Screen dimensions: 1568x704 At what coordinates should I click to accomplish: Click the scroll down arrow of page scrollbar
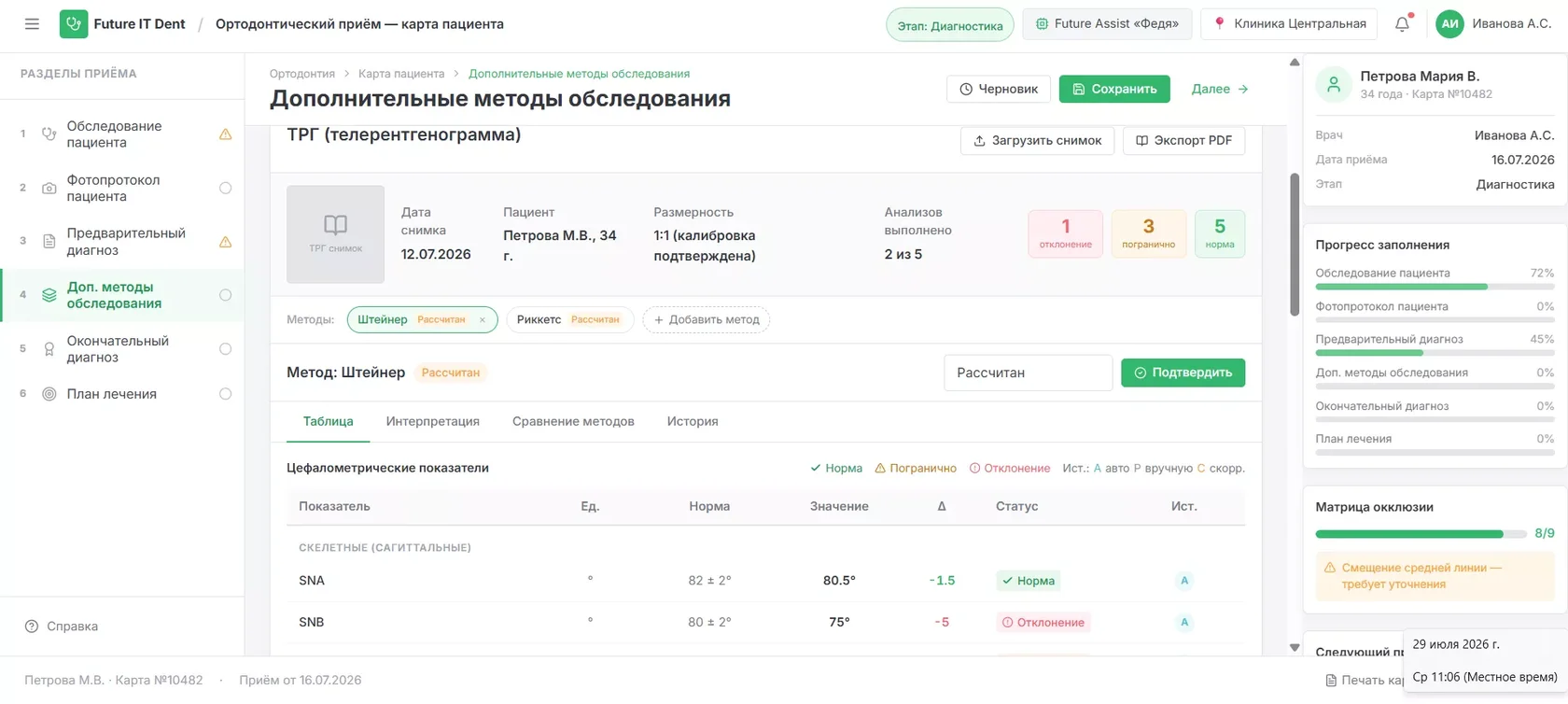point(1294,647)
